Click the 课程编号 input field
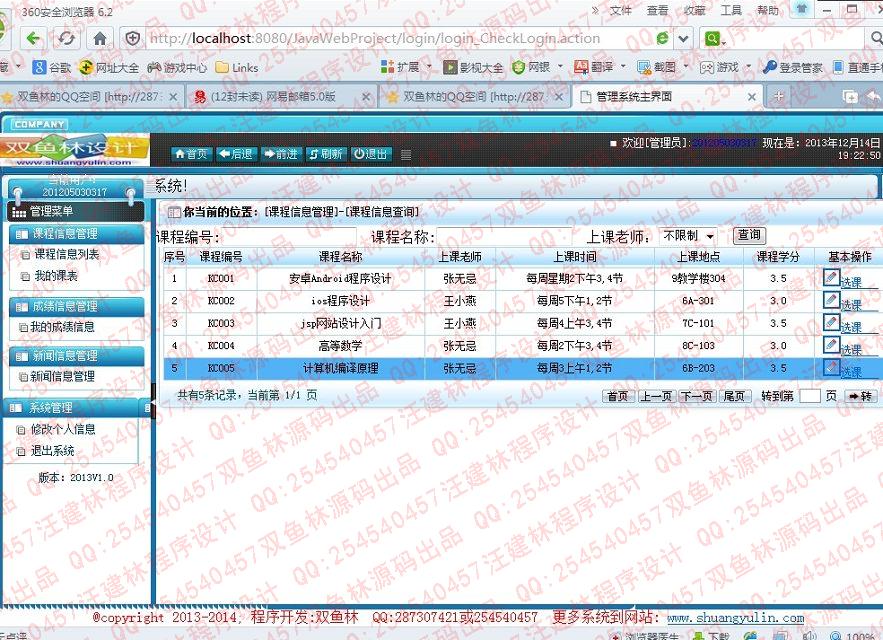Screen dimensions: 883x640 pyautogui.click(x=288, y=237)
